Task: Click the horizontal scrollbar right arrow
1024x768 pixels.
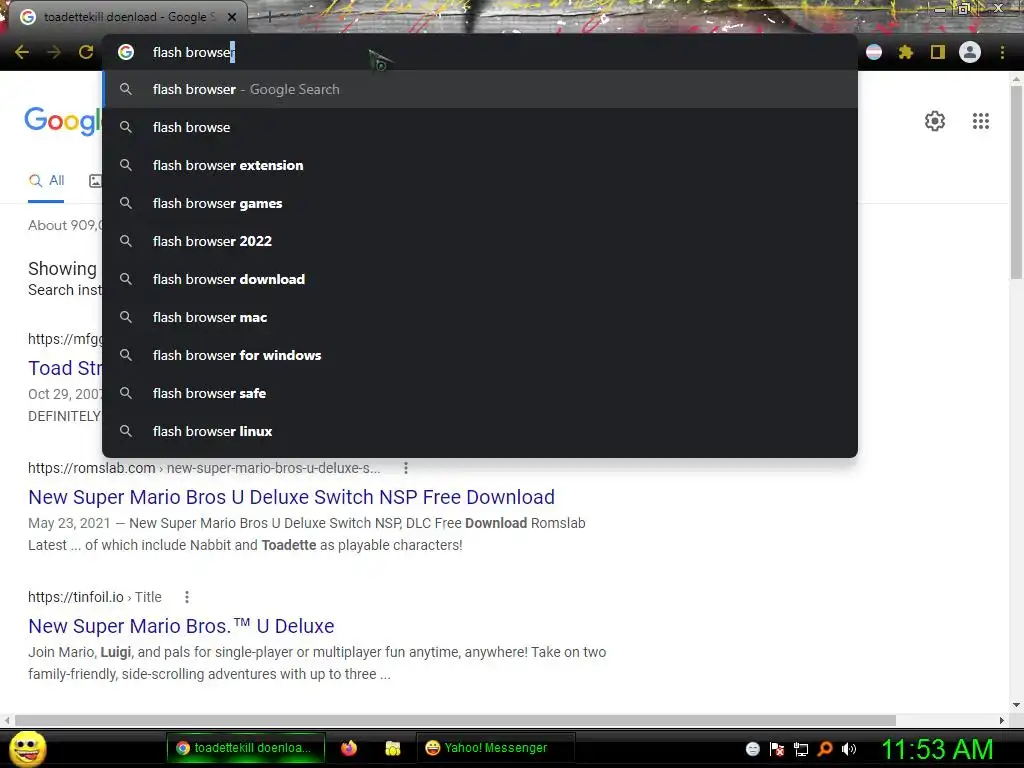Action: [1002, 720]
